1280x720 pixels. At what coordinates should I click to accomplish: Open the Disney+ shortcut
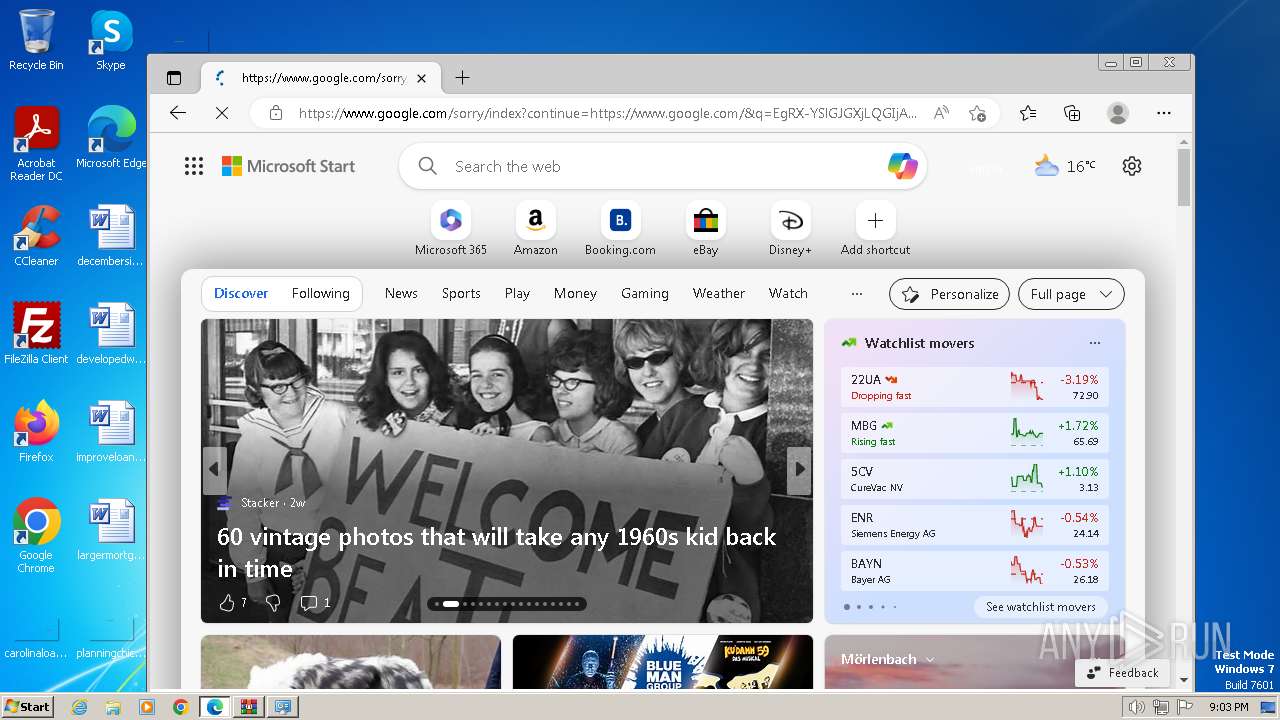(791, 229)
